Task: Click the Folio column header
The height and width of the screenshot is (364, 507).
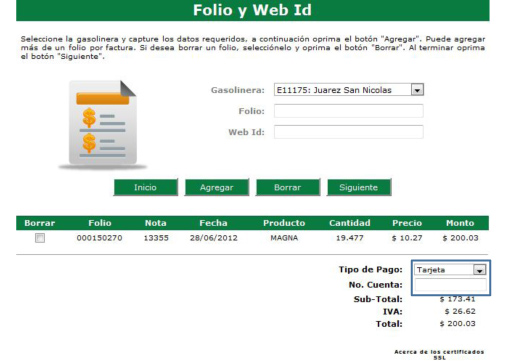Action: pos(100,223)
